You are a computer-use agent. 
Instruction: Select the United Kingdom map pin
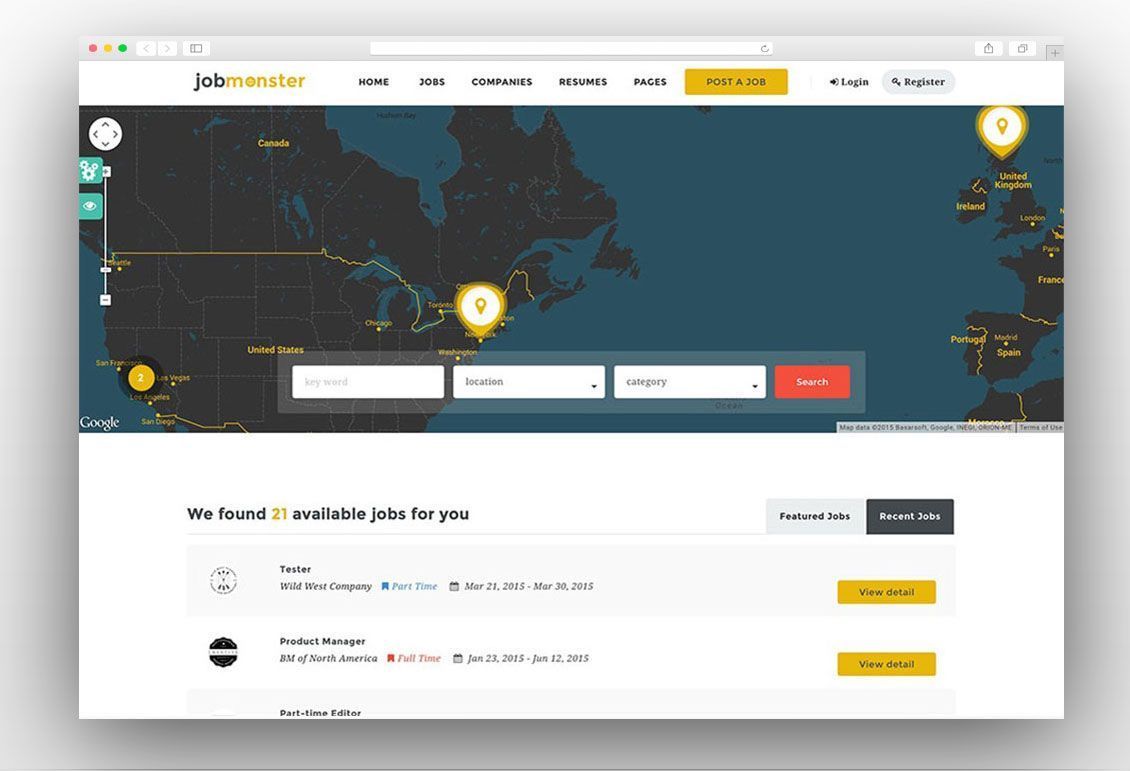coord(1001,130)
